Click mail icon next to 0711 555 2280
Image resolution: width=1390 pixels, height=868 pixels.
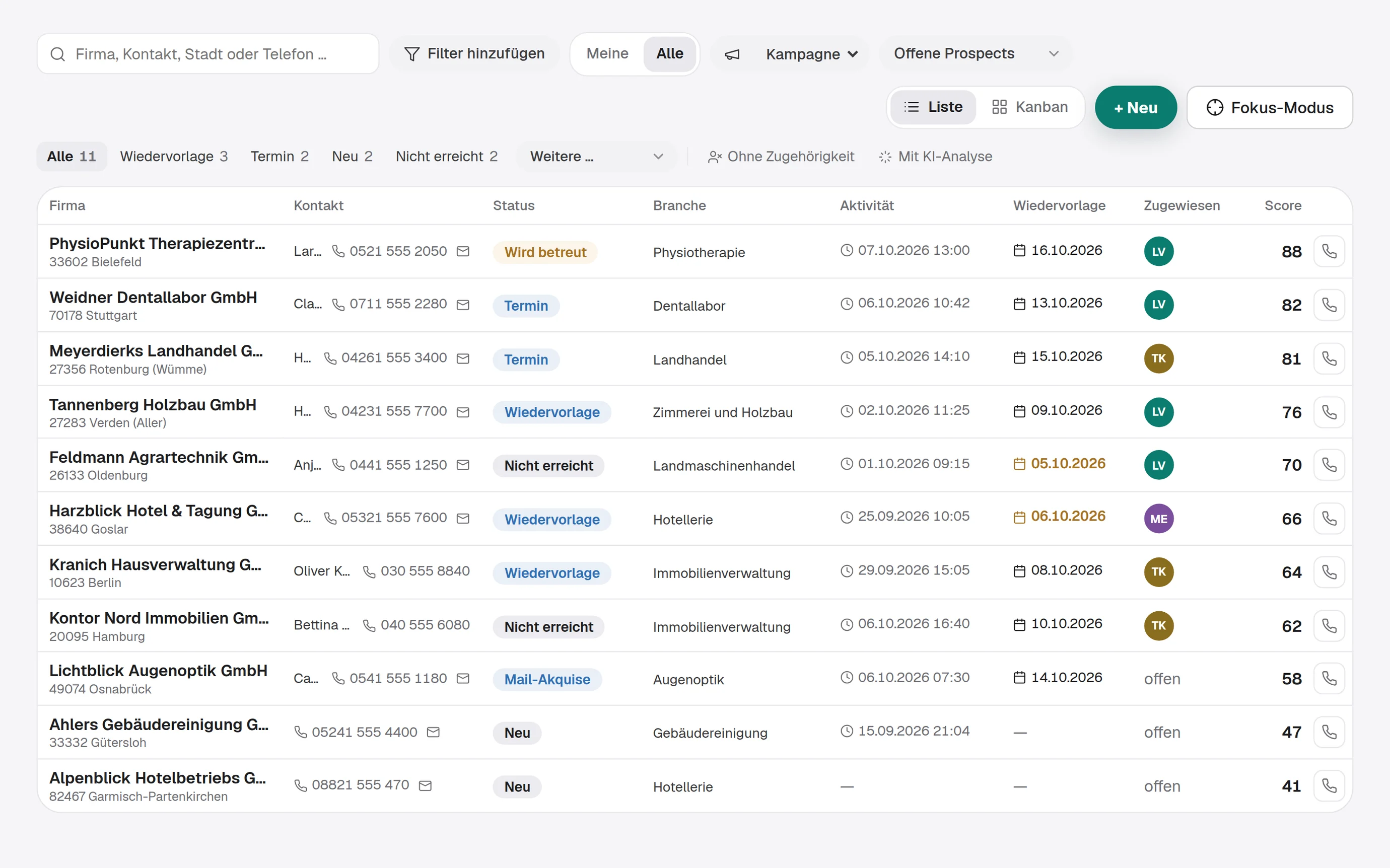463,305
